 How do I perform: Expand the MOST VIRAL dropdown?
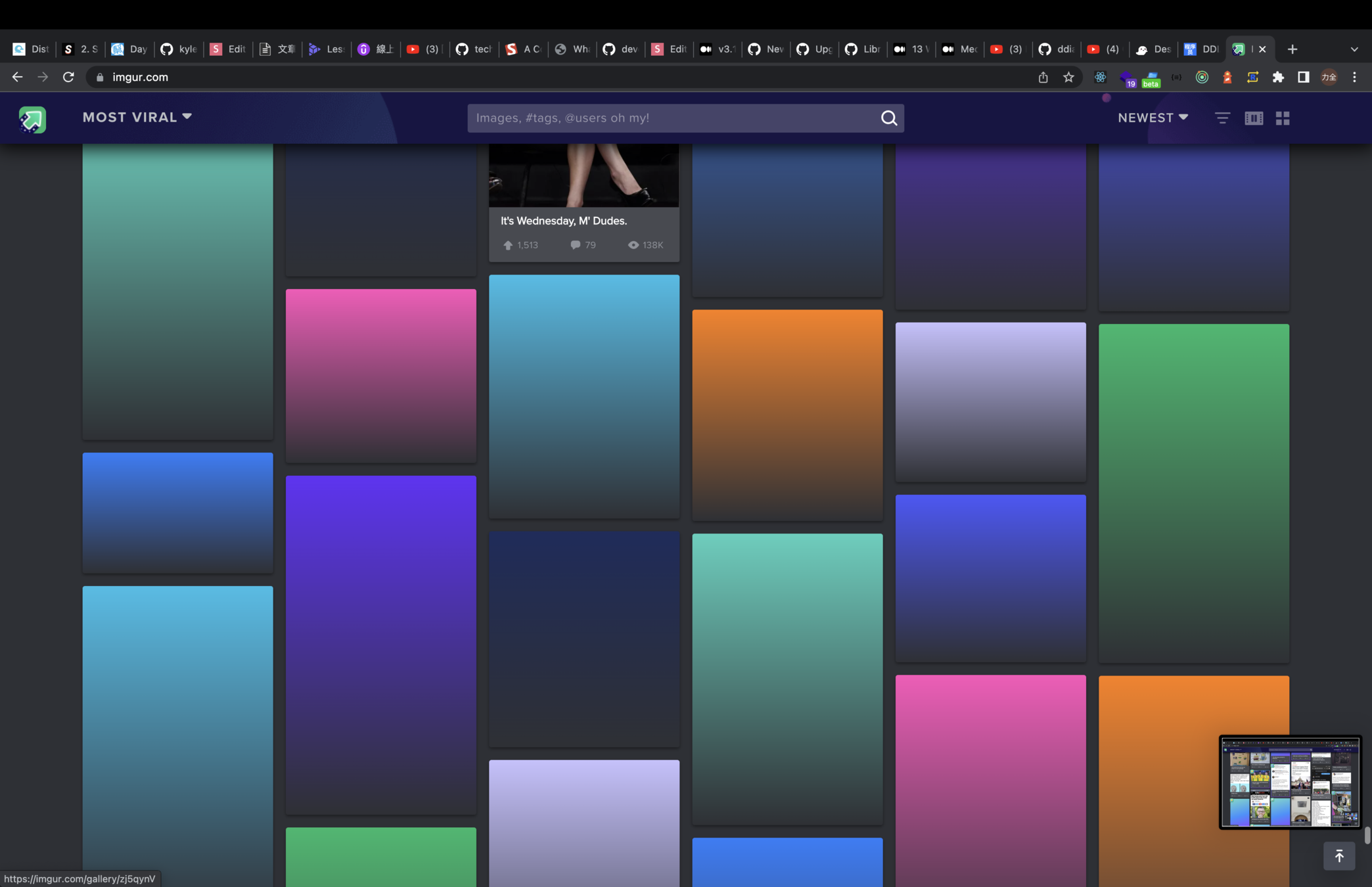[x=137, y=118]
